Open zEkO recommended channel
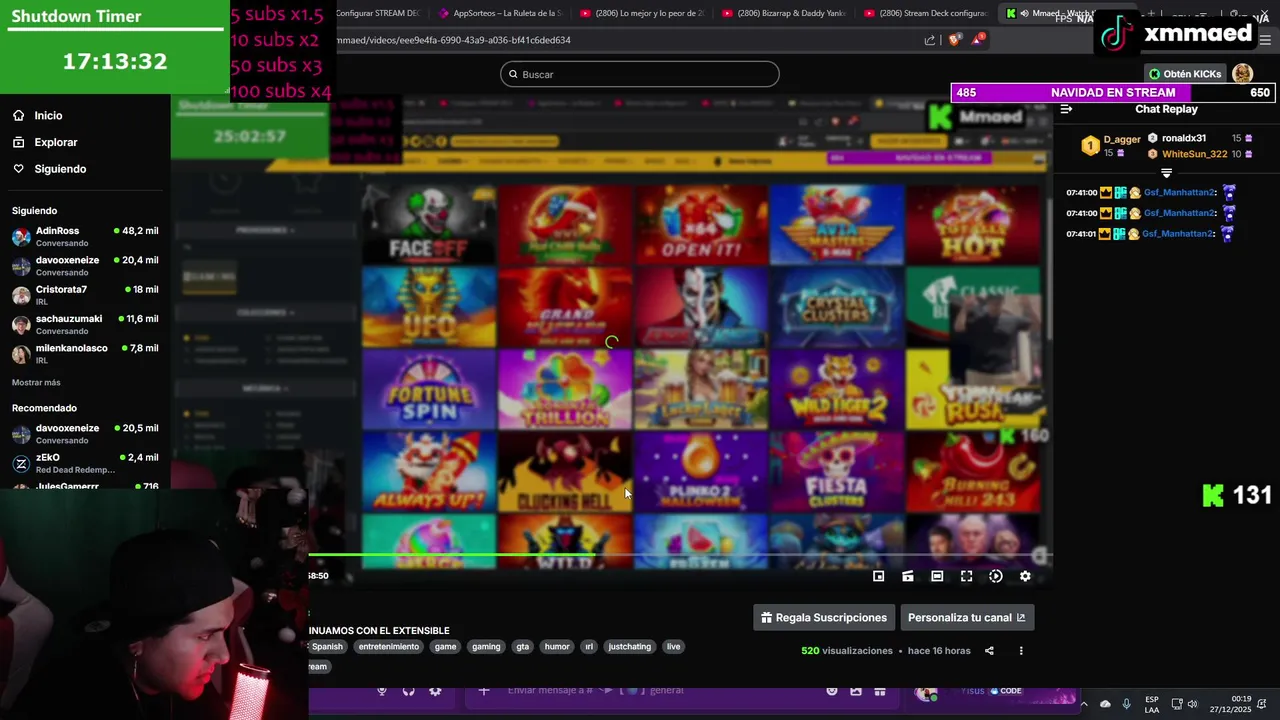The width and height of the screenshot is (1280, 720). pos(85,463)
